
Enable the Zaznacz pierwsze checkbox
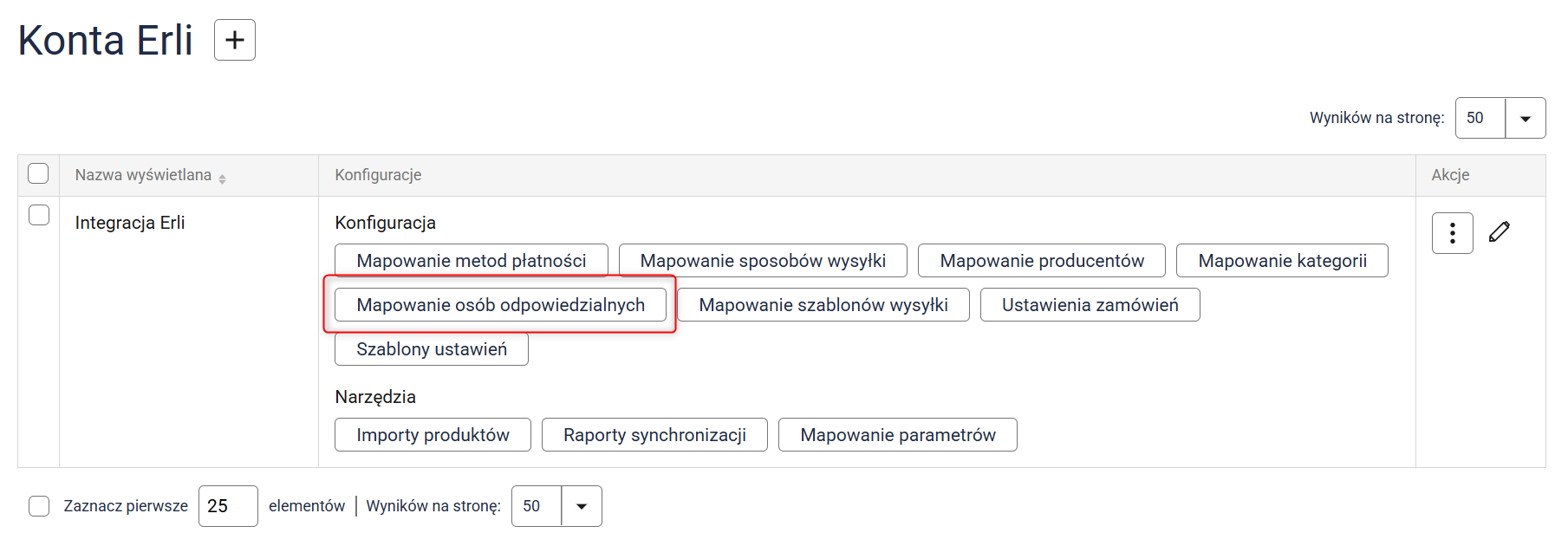coord(39,506)
